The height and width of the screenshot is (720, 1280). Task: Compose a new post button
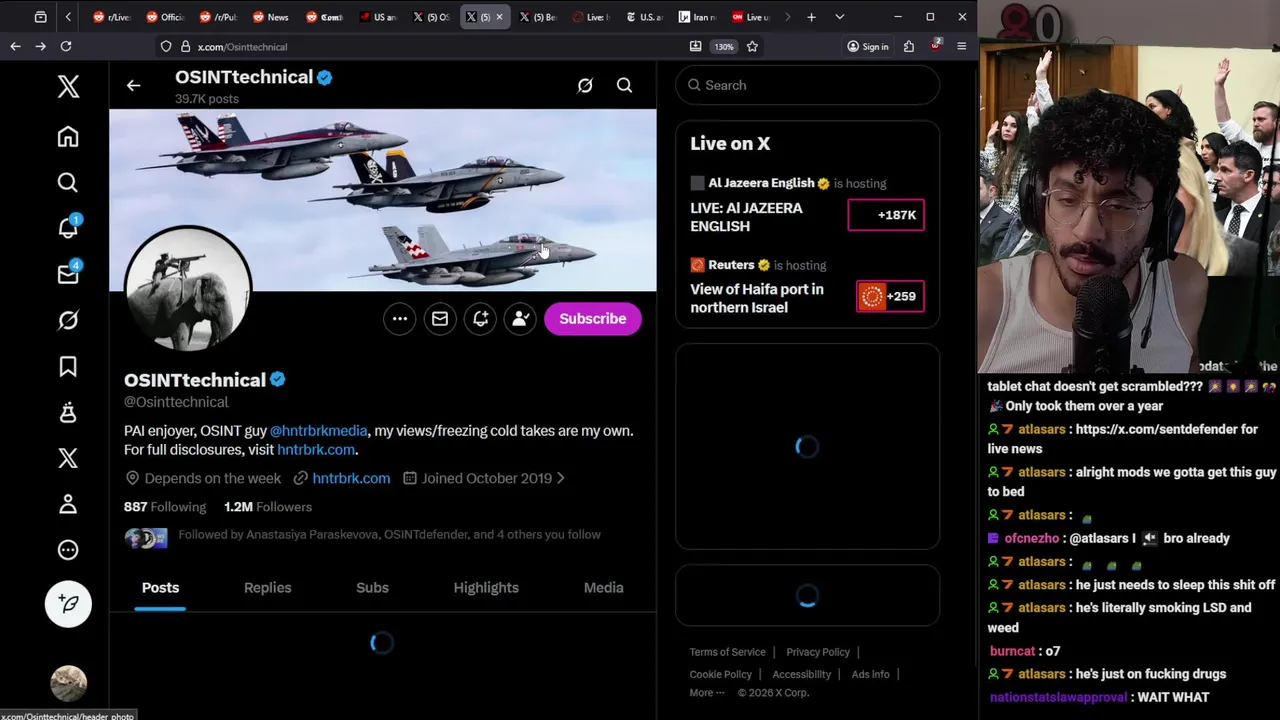pyautogui.click(x=68, y=603)
